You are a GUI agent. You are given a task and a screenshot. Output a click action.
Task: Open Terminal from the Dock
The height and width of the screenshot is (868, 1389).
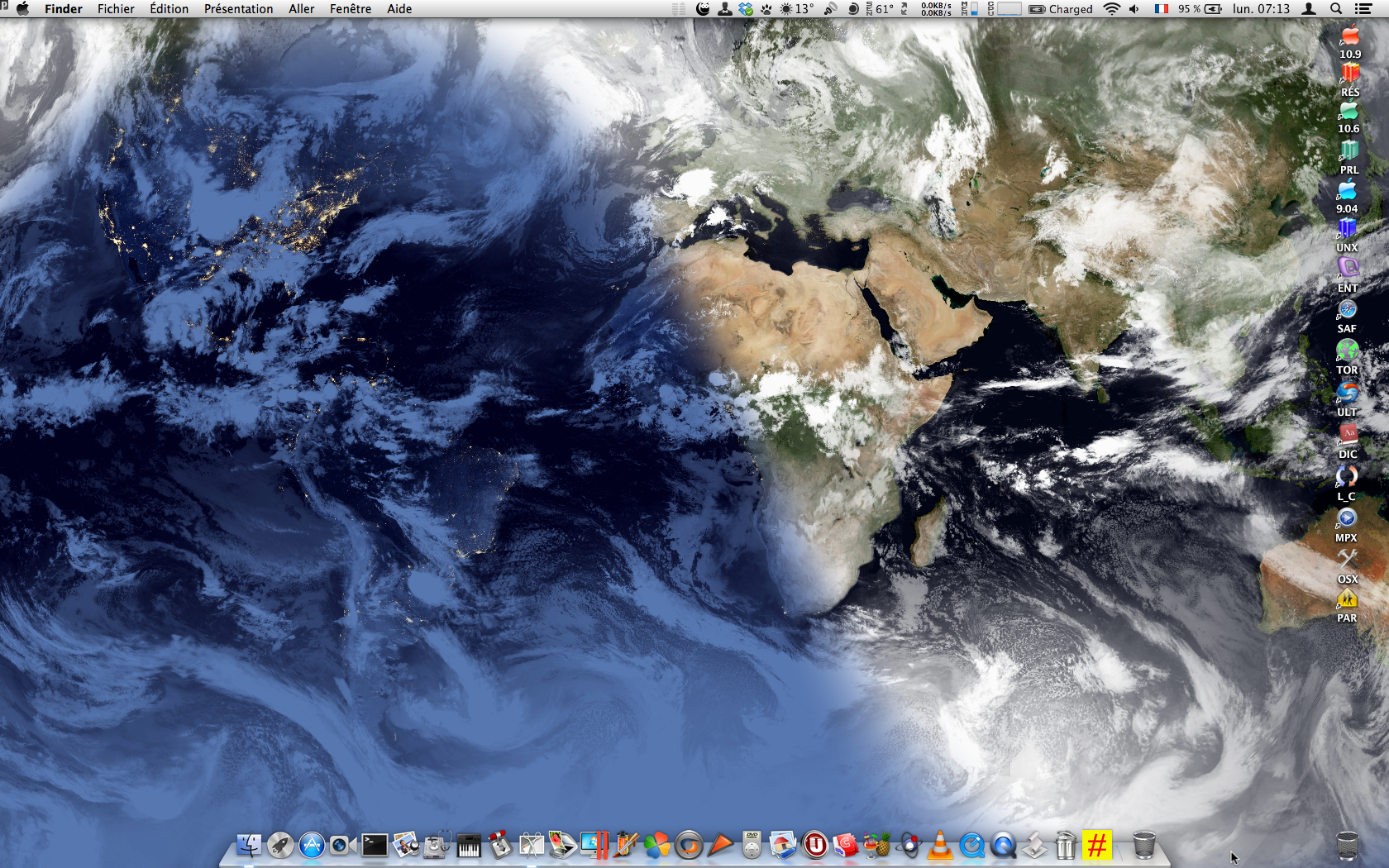pyautogui.click(x=375, y=845)
